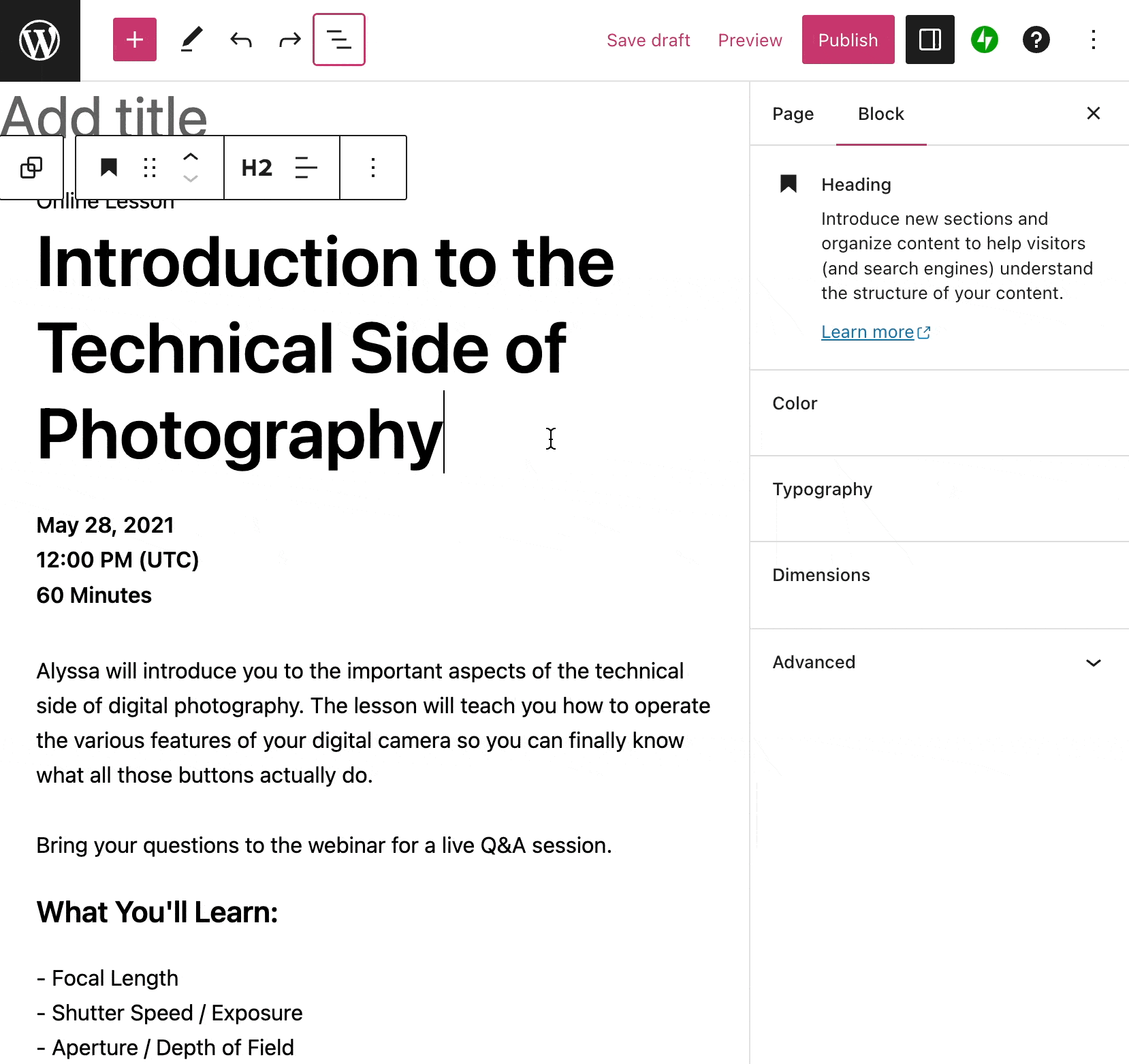This screenshot has height=1064, width=1129.
Task: Undo the last change
Action: (241, 40)
